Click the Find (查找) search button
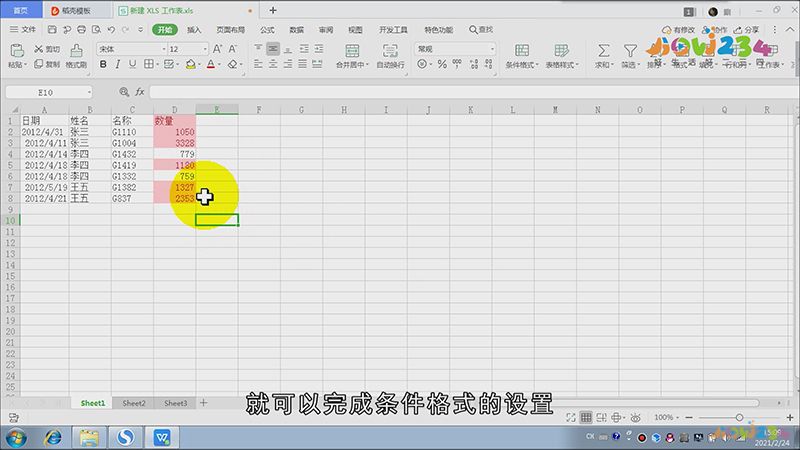Screen dimensions: 800x450 pos(481,30)
